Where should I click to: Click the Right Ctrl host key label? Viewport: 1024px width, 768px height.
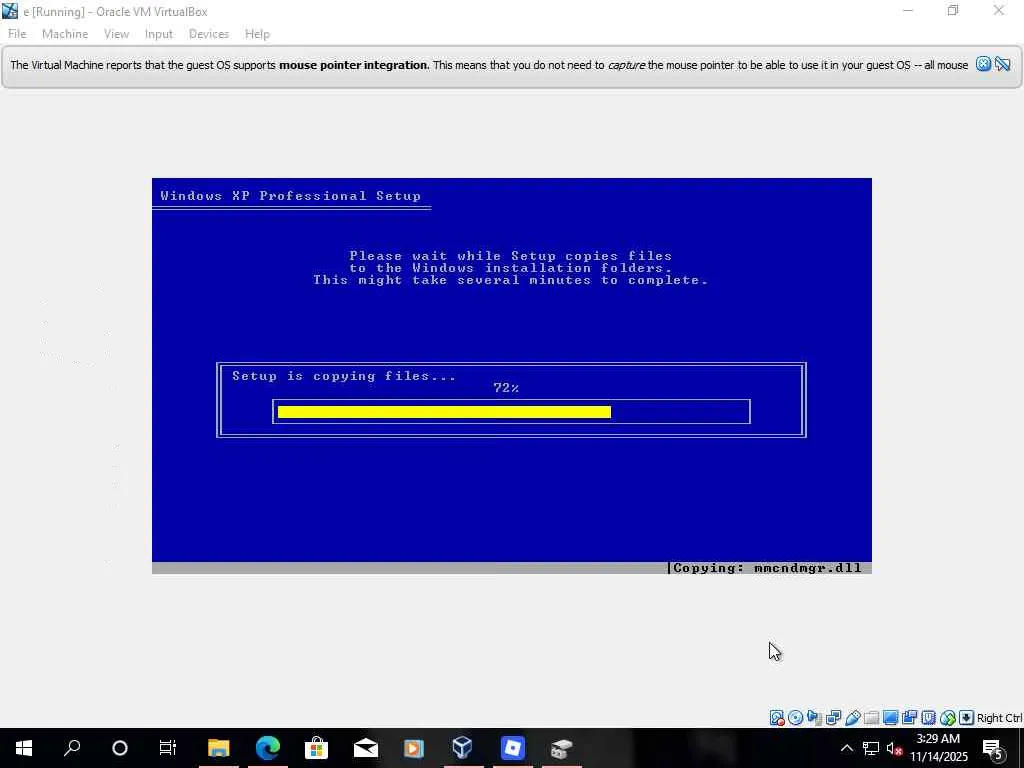[x=1000, y=718]
